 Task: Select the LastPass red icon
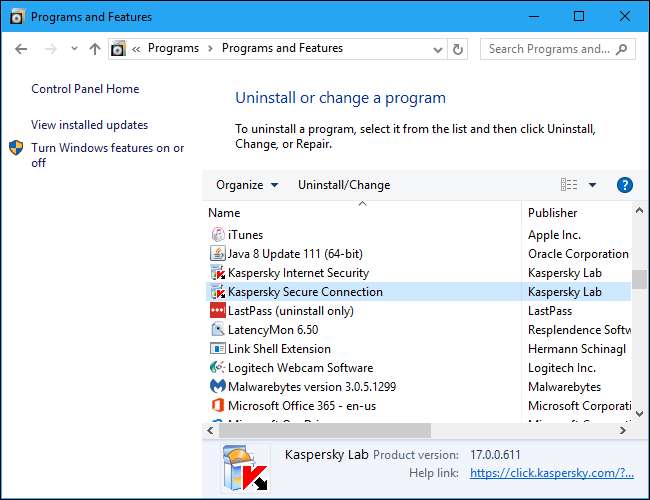click(218, 311)
